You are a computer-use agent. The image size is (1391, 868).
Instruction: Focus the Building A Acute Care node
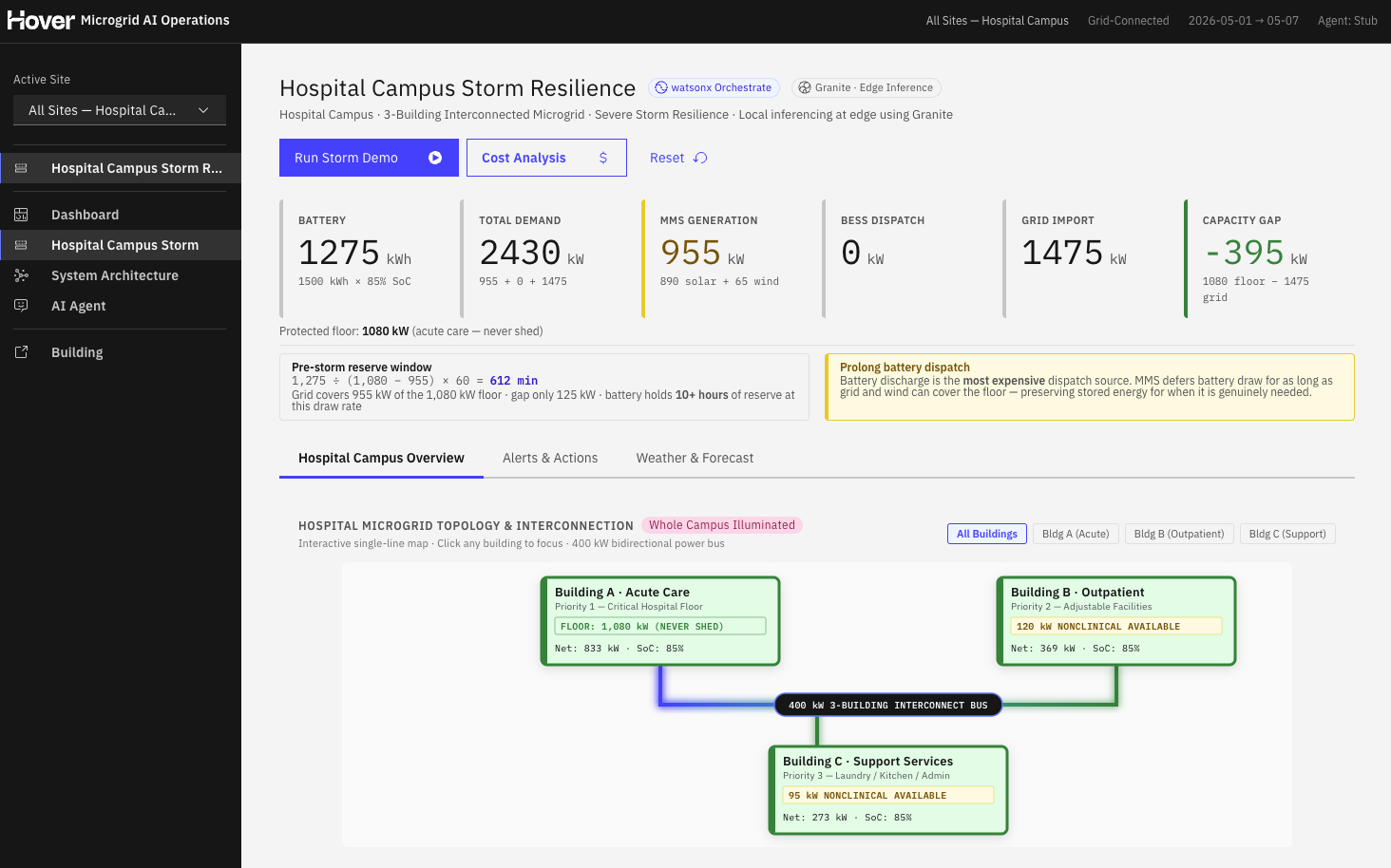pos(660,621)
